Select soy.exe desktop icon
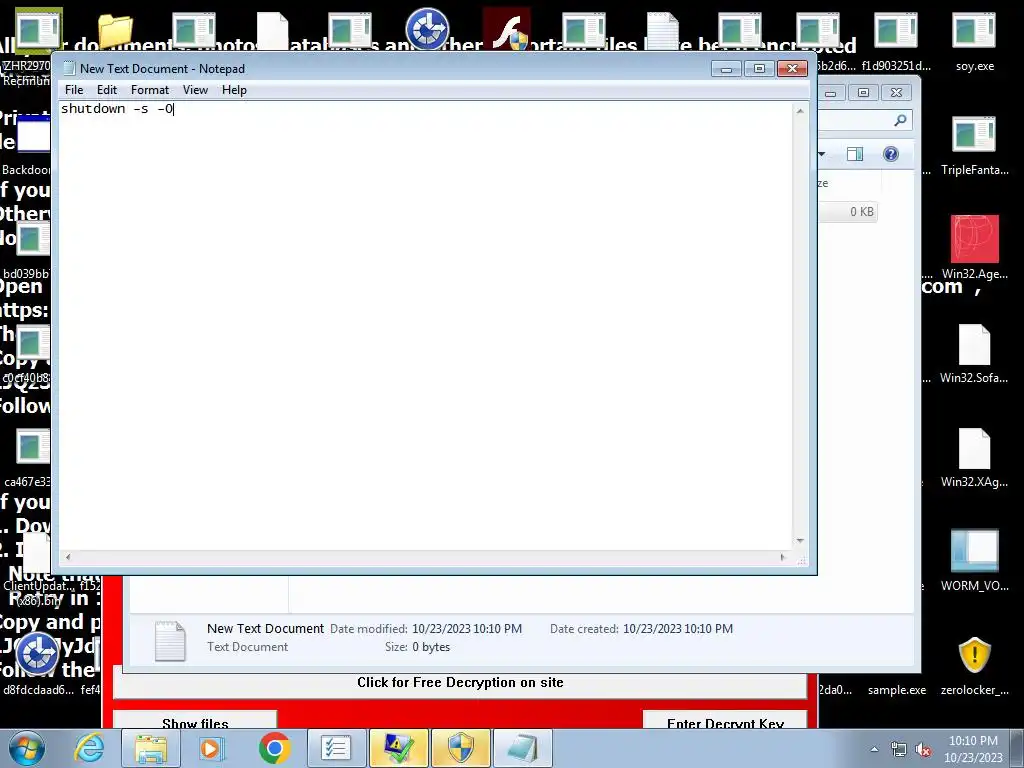 pos(974,40)
